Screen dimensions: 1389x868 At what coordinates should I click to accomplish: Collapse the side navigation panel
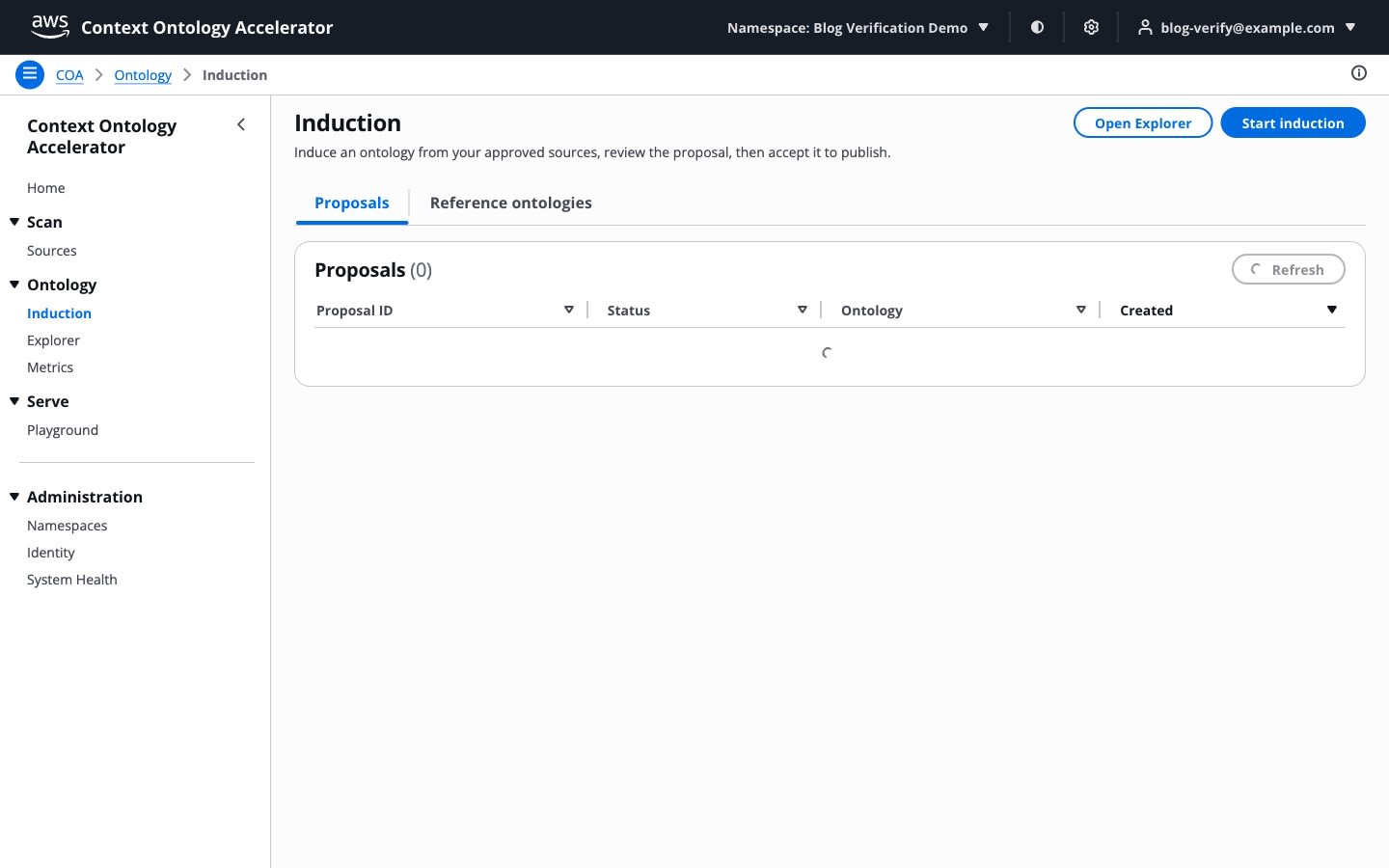[x=241, y=124]
